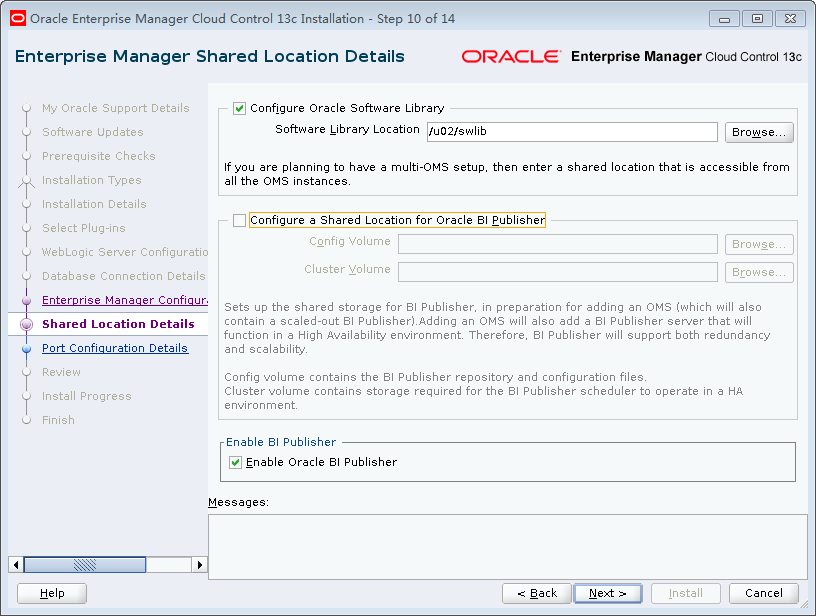The image size is (816, 616).
Task: Click the Next button
Action: 608,593
